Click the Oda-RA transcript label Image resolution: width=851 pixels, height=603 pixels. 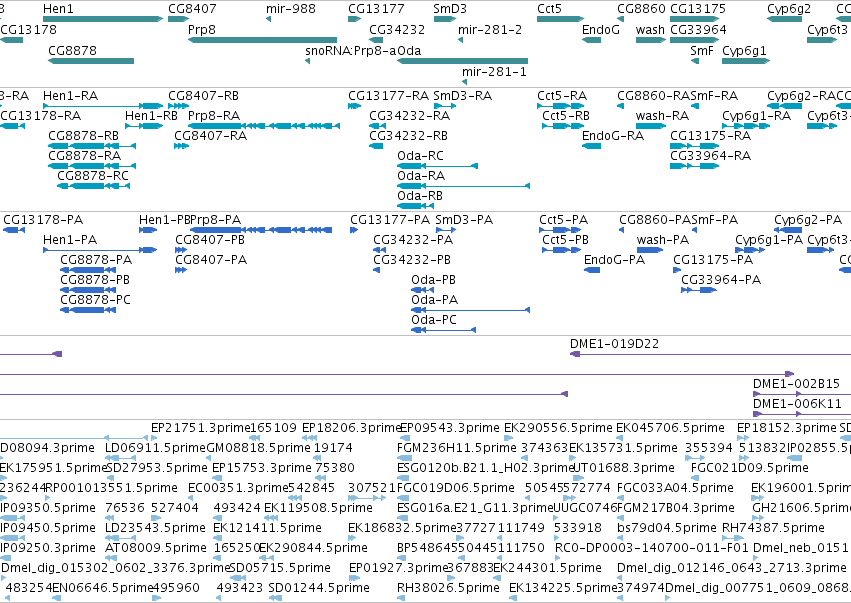[421, 176]
